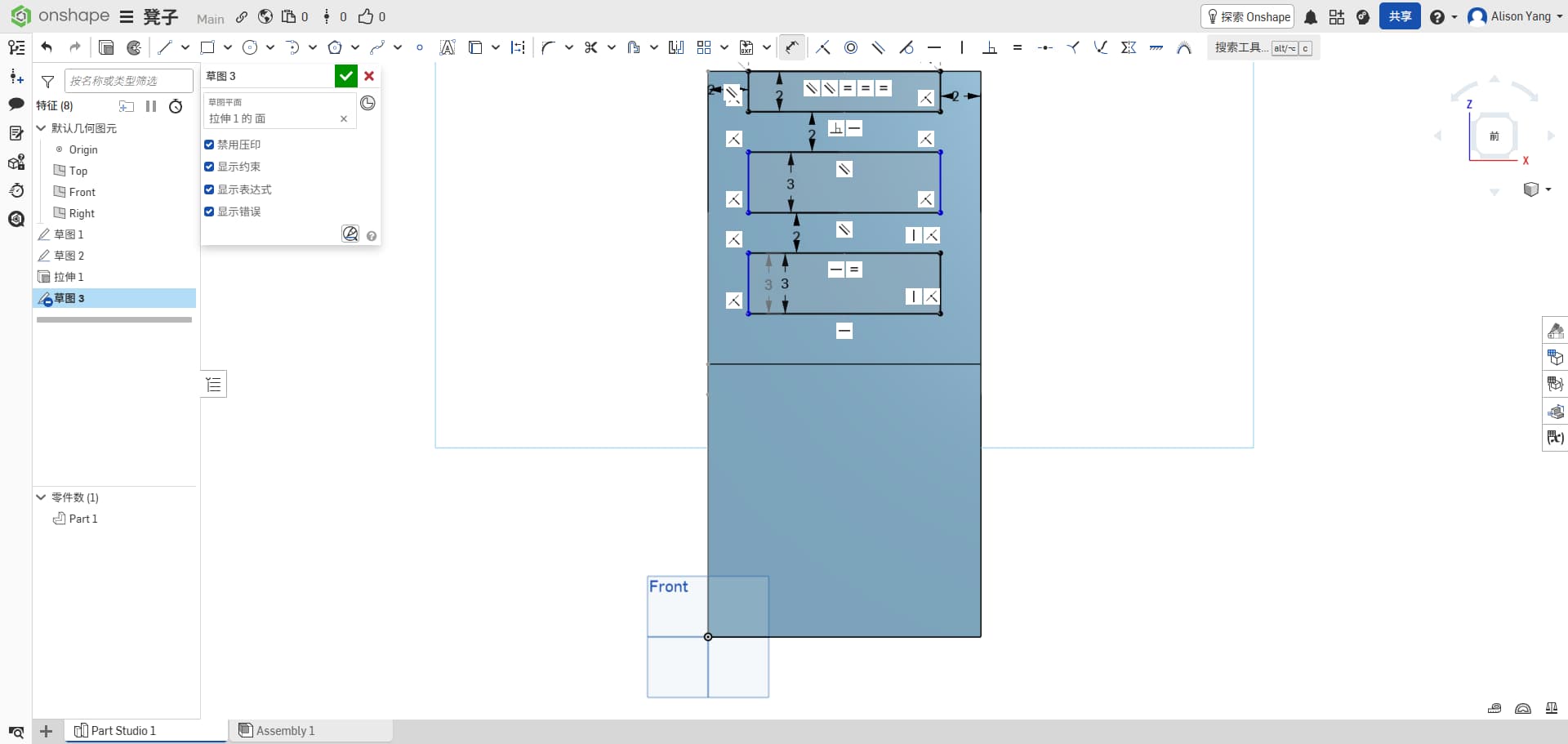
Task: Click the rollback bar below 草图 3
Action: click(114, 320)
